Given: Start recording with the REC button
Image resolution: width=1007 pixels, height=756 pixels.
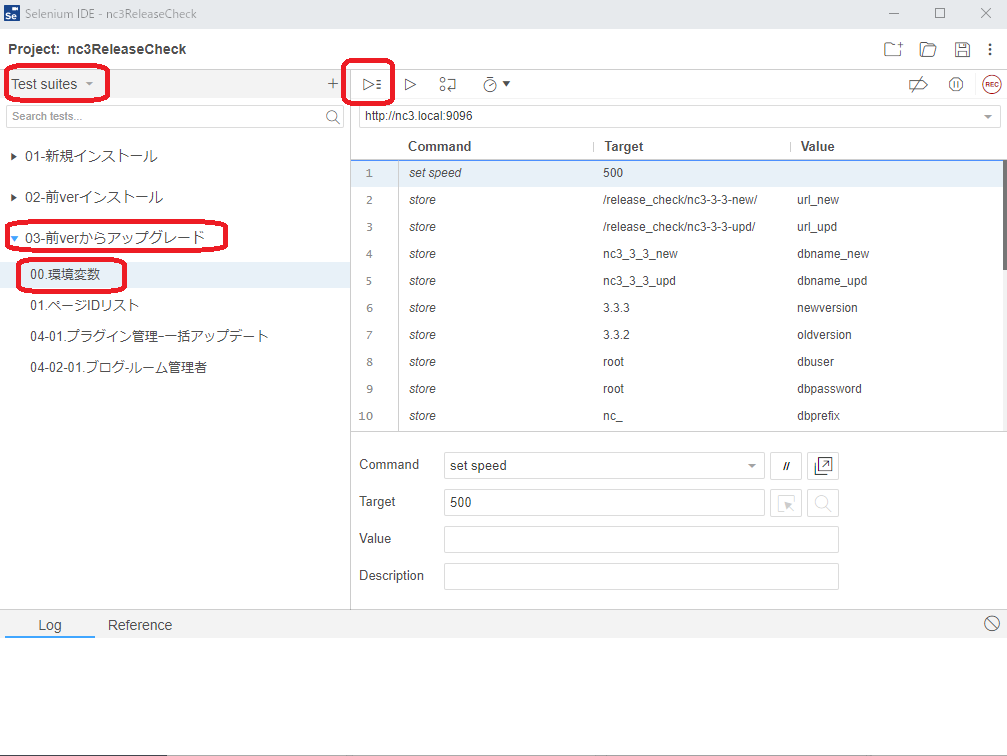Looking at the screenshot, I should pos(992,84).
